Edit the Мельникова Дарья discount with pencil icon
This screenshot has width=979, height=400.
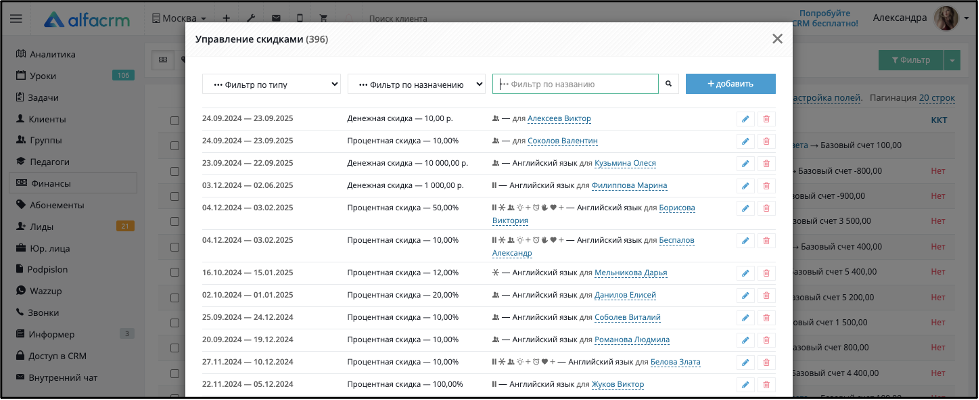pyautogui.click(x=745, y=273)
